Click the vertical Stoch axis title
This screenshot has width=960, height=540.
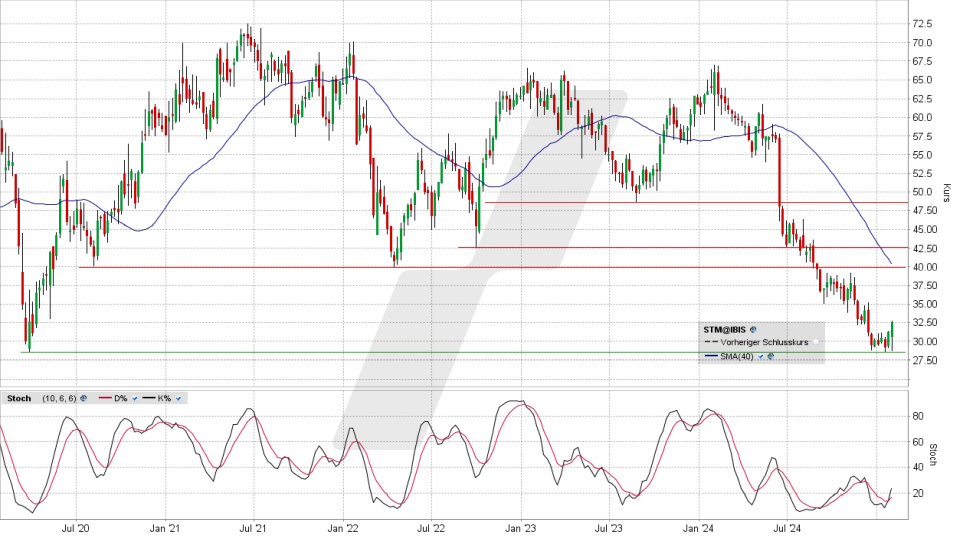[x=933, y=455]
